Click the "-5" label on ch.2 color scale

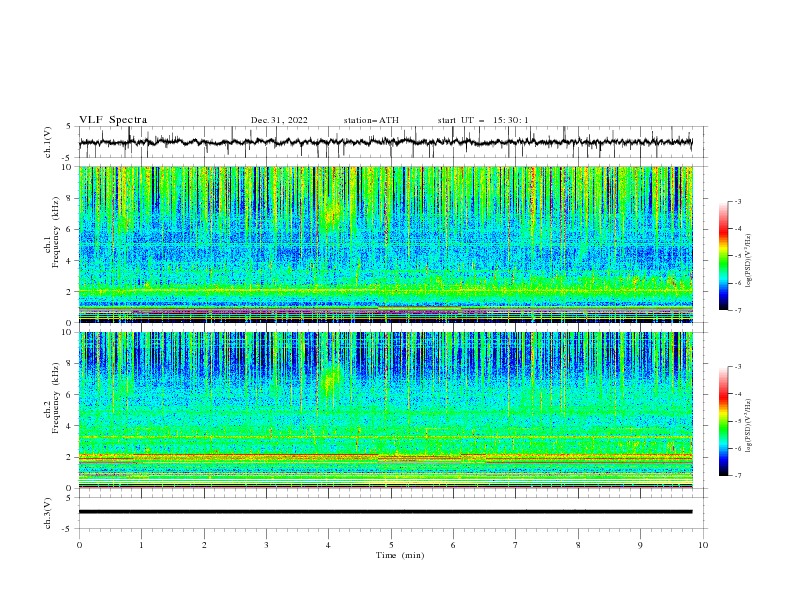737,421
